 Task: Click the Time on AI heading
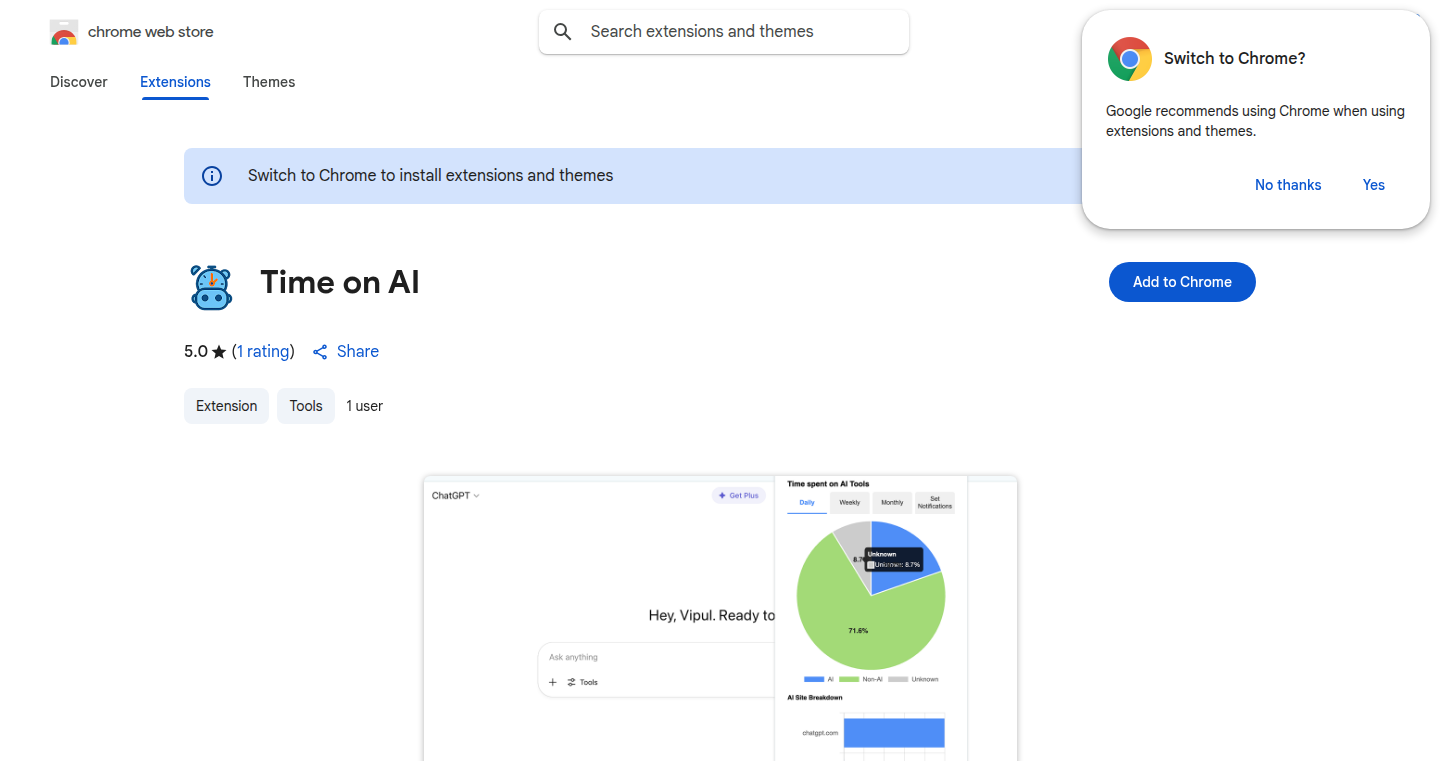(x=340, y=283)
